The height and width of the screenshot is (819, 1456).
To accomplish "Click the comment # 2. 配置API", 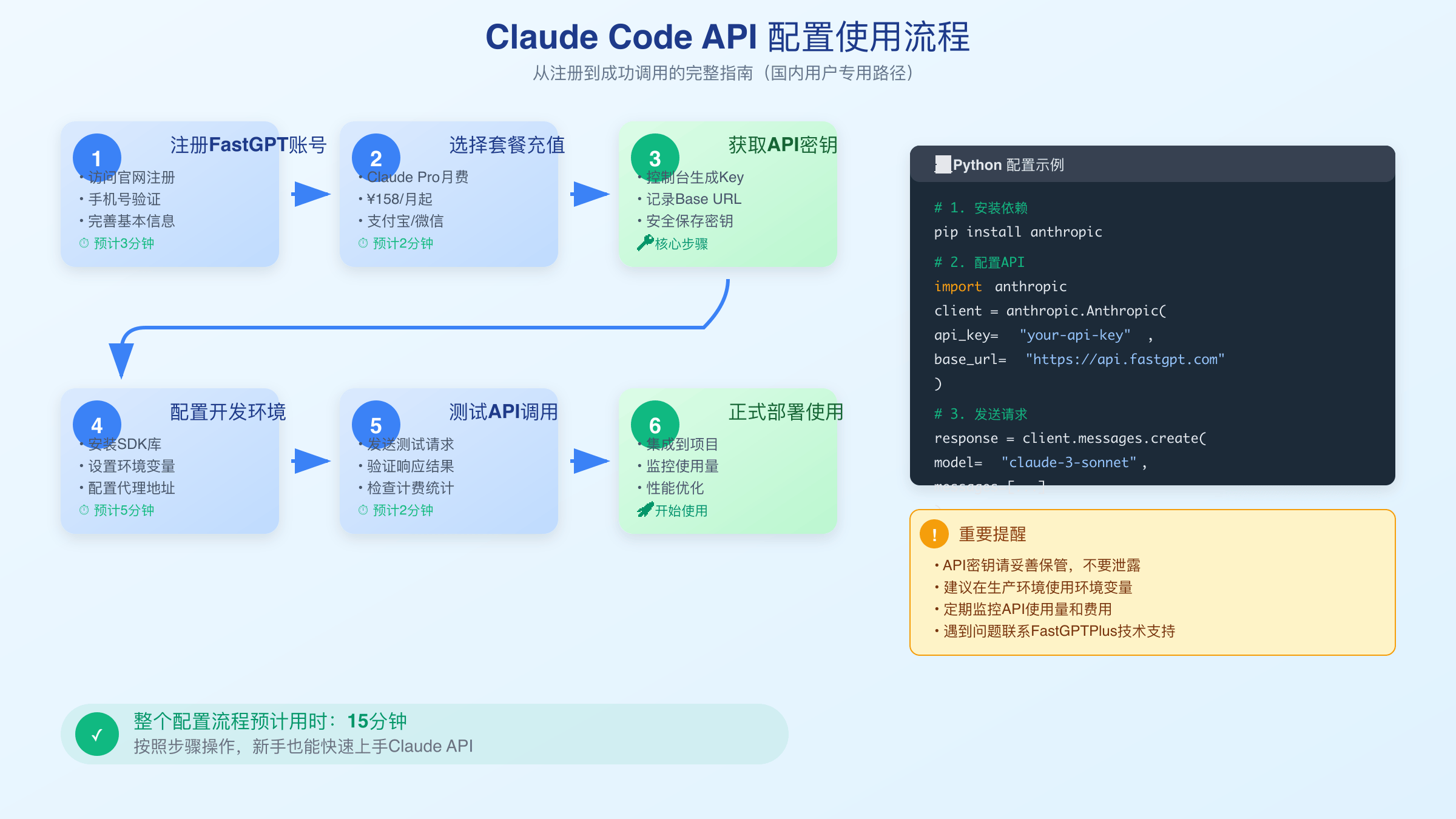I will 979,262.
